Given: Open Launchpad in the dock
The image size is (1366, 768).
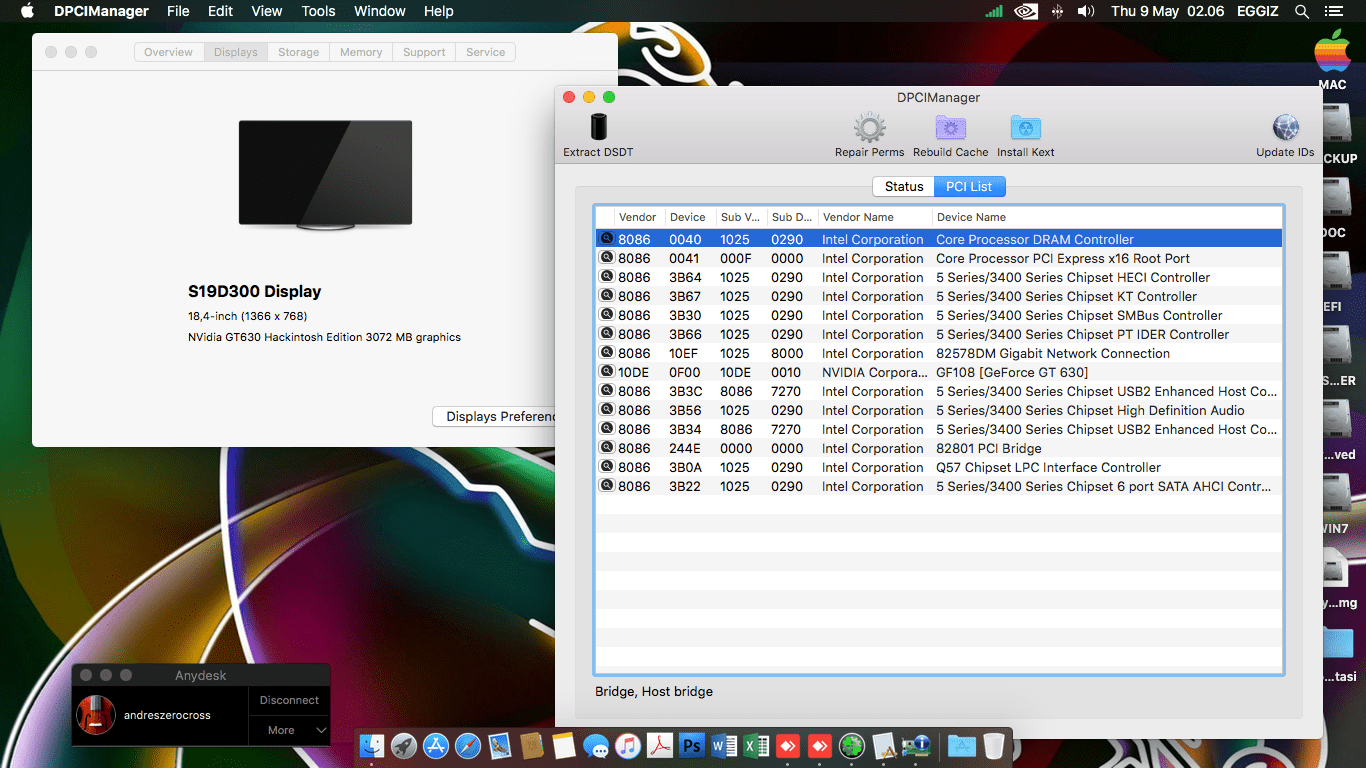Looking at the screenshot, I should coord(404,746).
